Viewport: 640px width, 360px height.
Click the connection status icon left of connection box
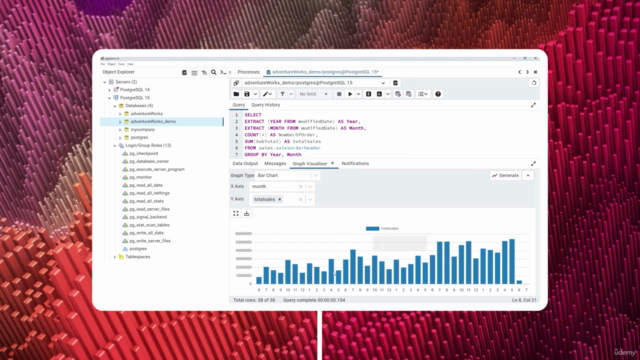236,83
